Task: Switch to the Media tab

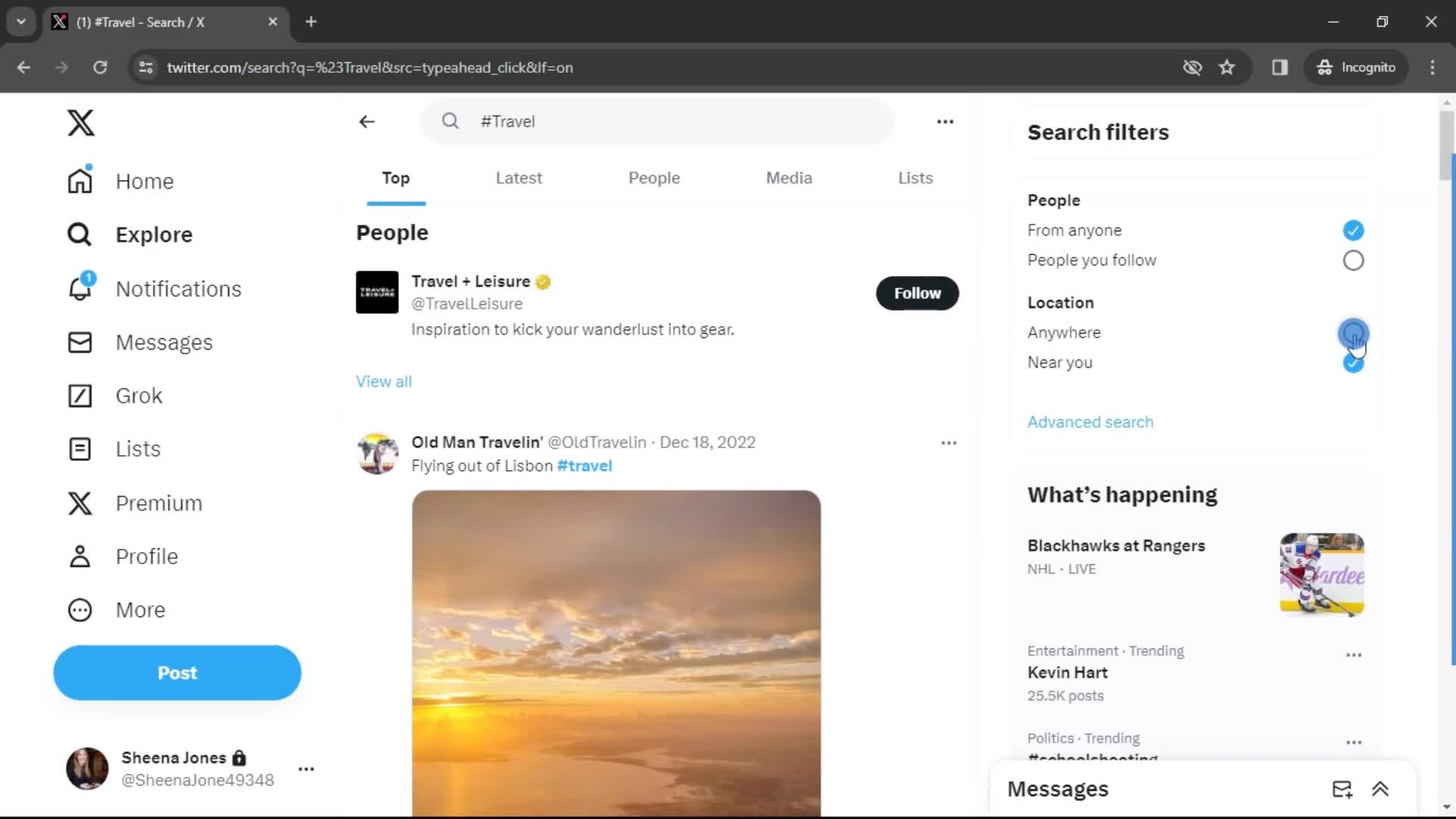Action: click(x=789, y=177)
